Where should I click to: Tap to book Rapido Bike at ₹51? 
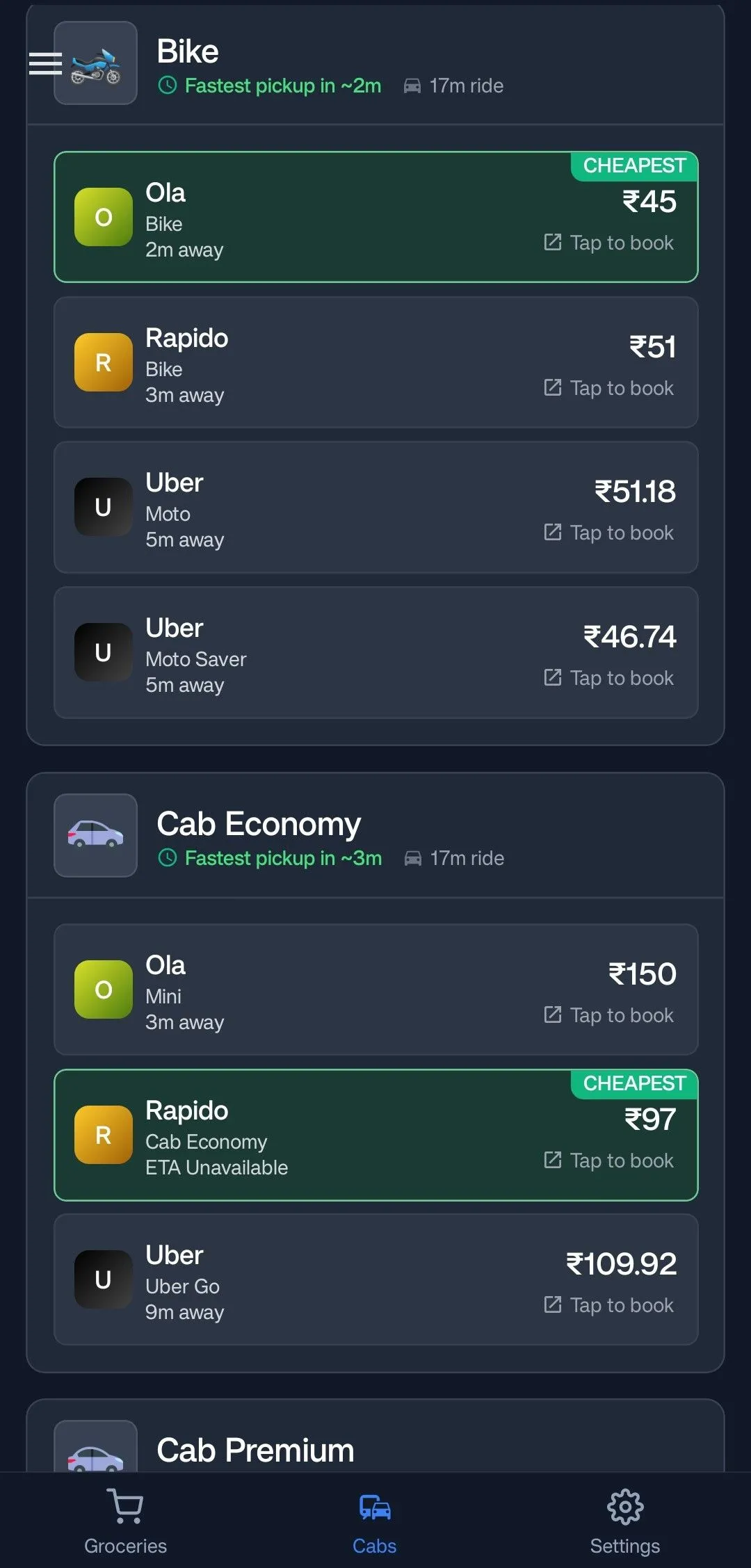pos(609,388)
